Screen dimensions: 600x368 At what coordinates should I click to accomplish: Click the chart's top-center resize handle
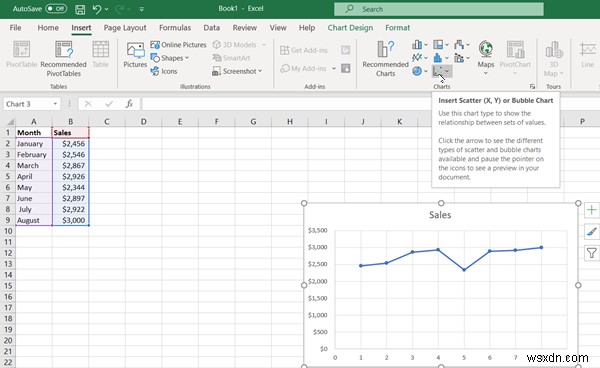(x=441, y=203)
